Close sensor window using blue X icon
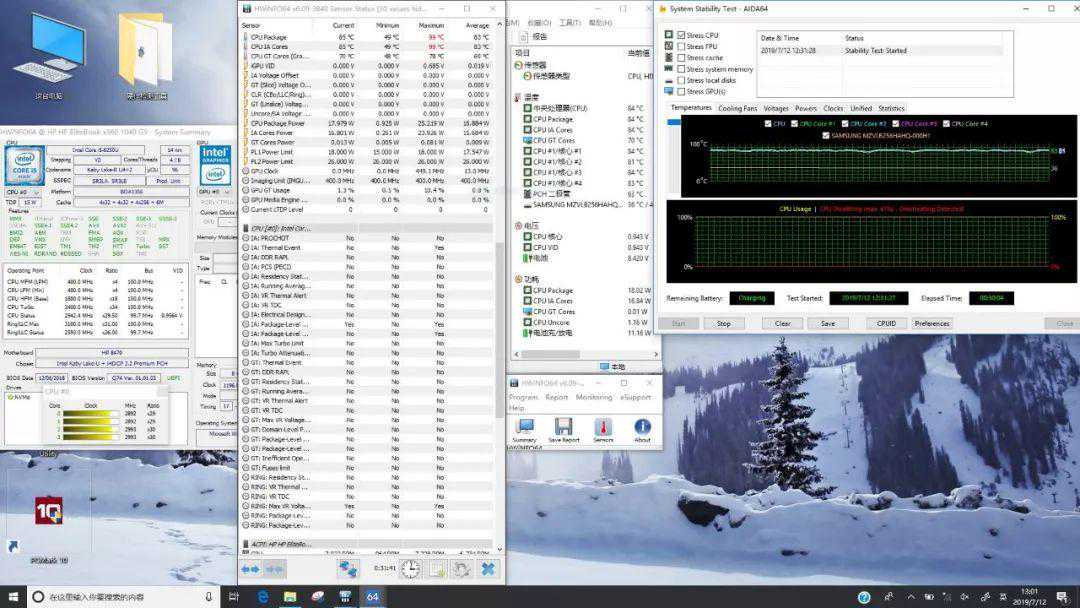 (x=488, y=568)
